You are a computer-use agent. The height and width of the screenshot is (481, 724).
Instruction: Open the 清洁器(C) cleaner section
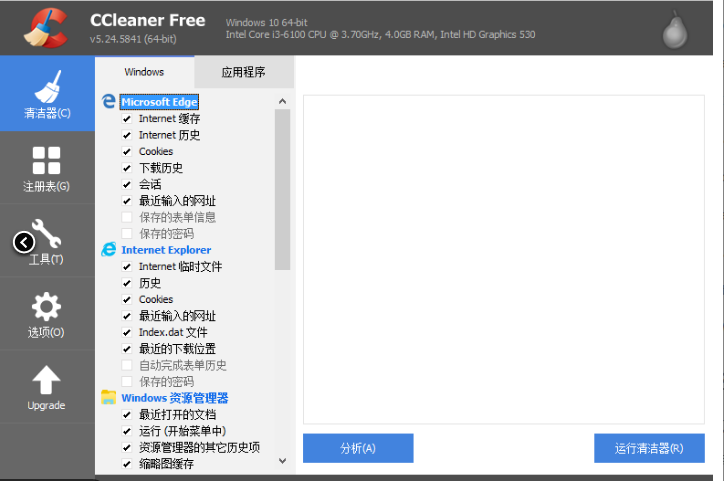coord(47,94)
